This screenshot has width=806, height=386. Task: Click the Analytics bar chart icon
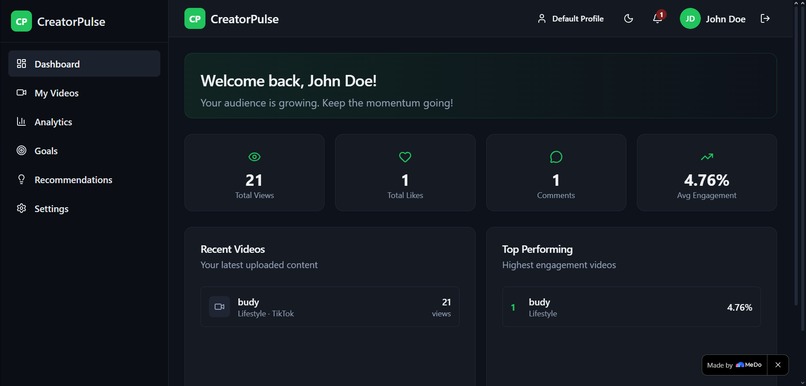pyautogui.click(x=21, y=122)
